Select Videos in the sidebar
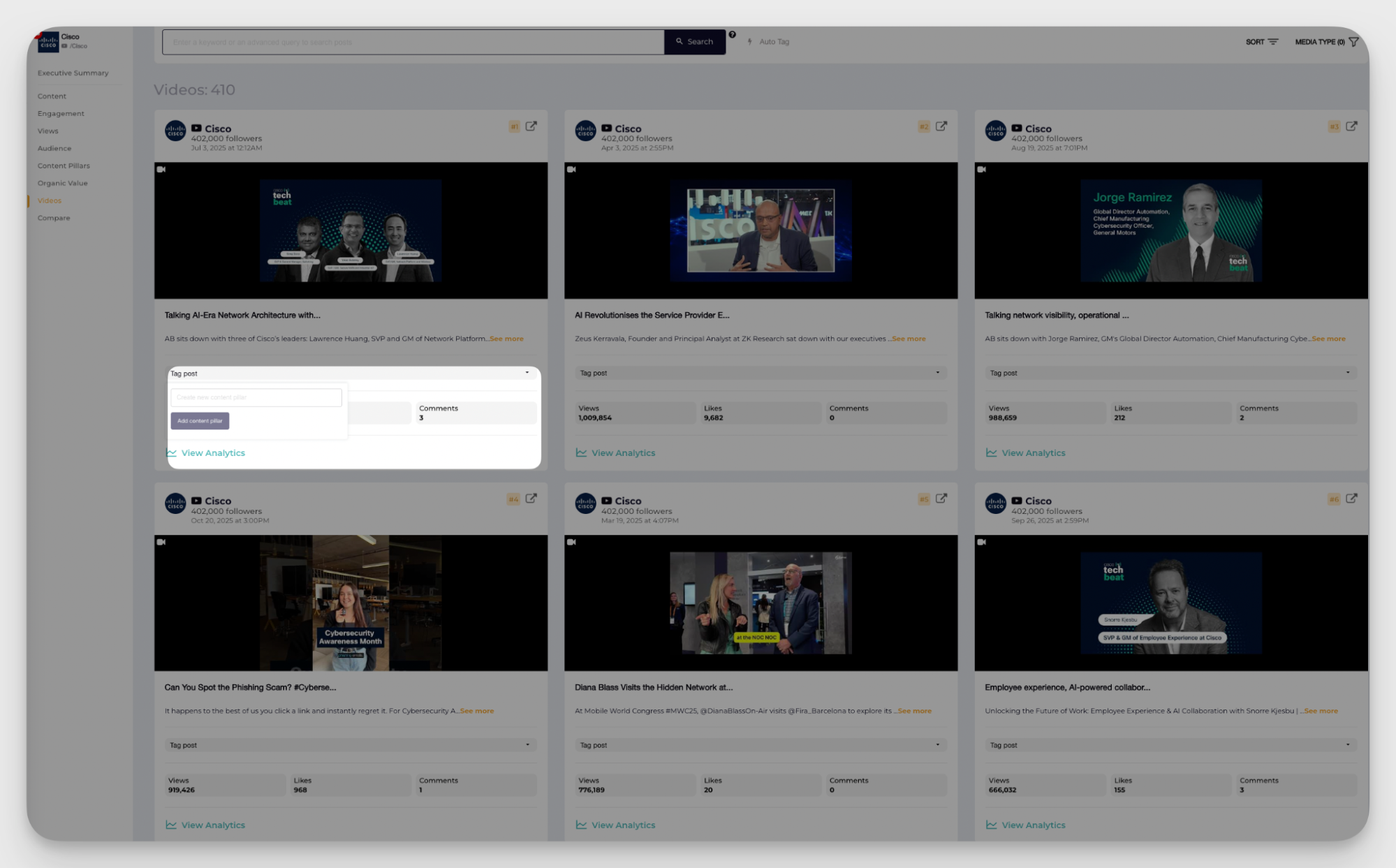 point(50,200)
